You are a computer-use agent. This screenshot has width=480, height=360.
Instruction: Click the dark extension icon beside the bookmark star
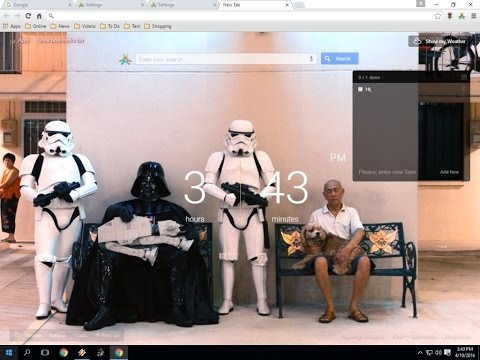tap(450, 16)
